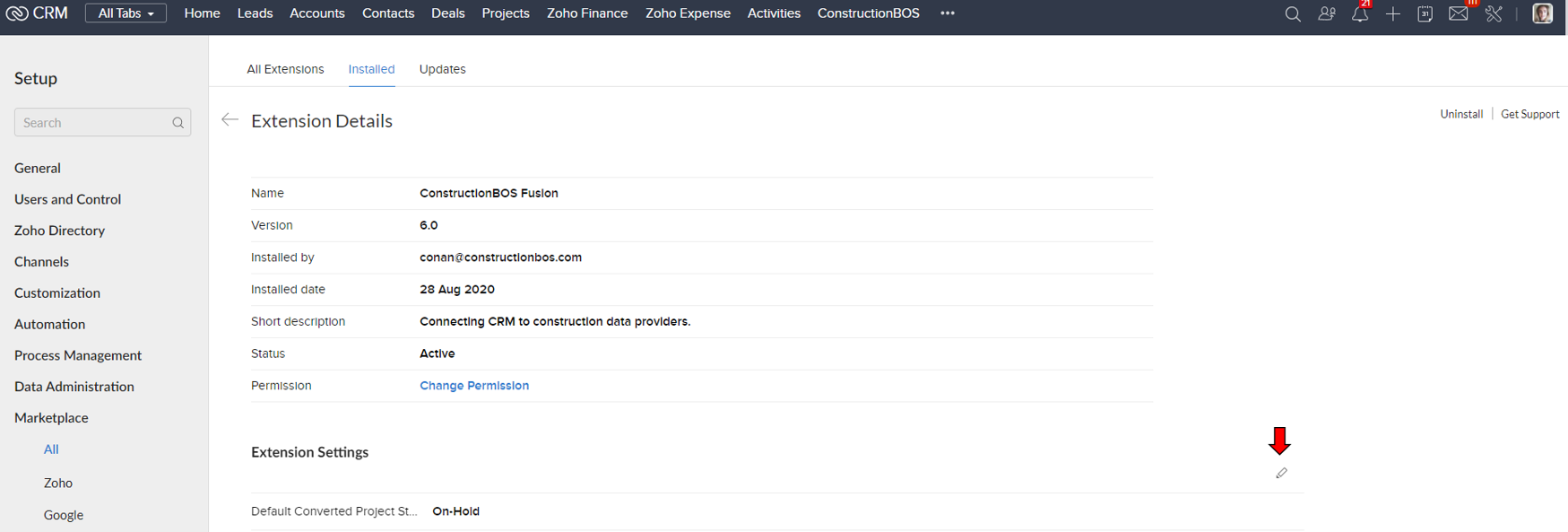
Task: Open the global search magnifier icon
Action: 1292,13
